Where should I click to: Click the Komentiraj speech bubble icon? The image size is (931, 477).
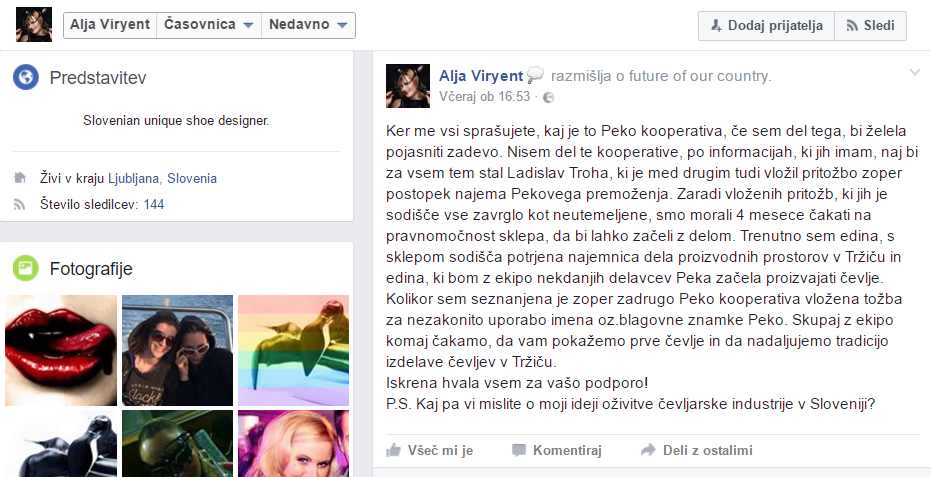[x=519, y=450]
